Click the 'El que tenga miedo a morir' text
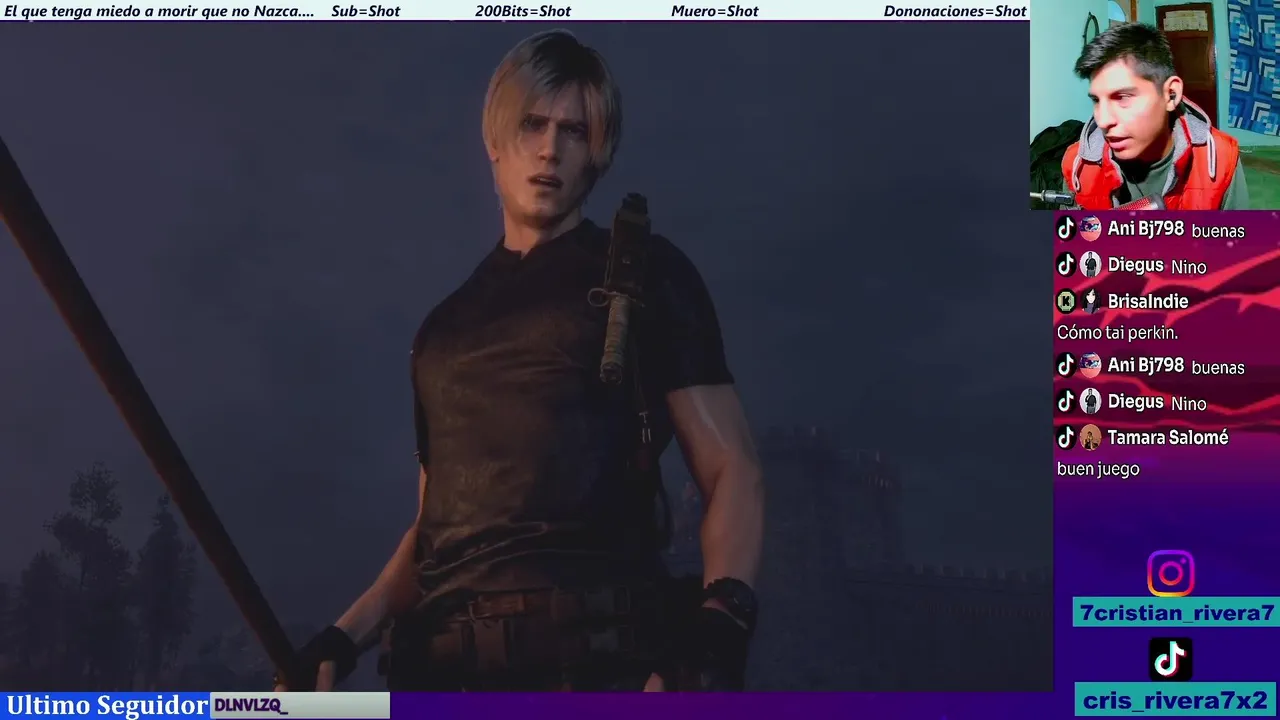The width and height of the screenshot is (1280, 720). pos(159,11)
